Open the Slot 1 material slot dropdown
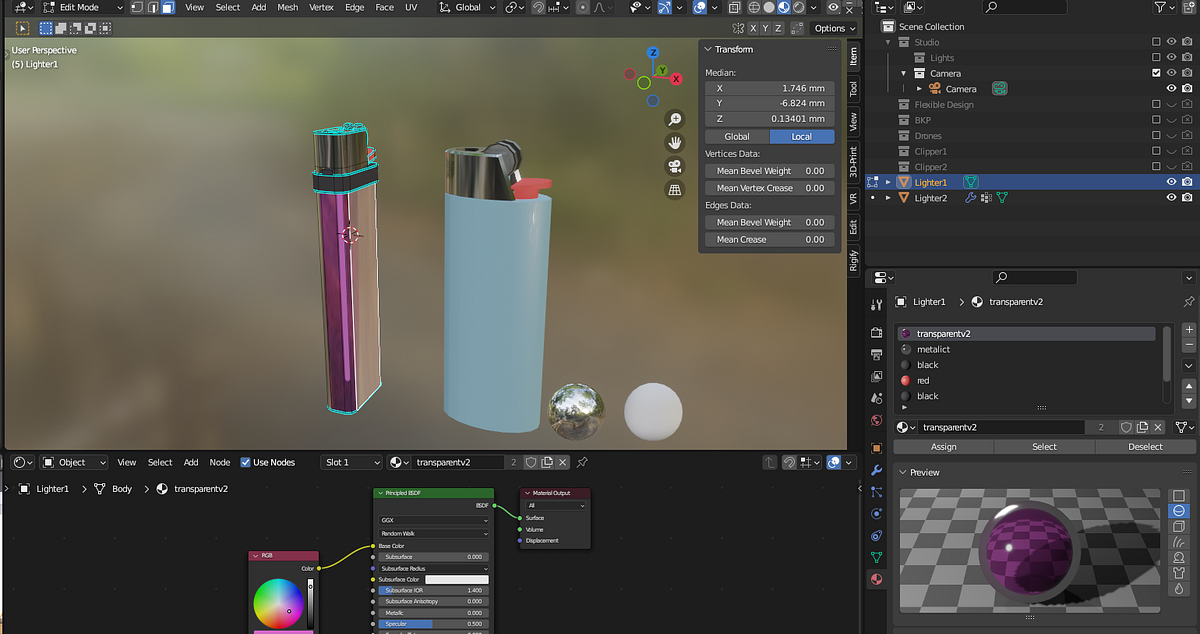This screenshot has height=634, width=1200. click(351, 462)
